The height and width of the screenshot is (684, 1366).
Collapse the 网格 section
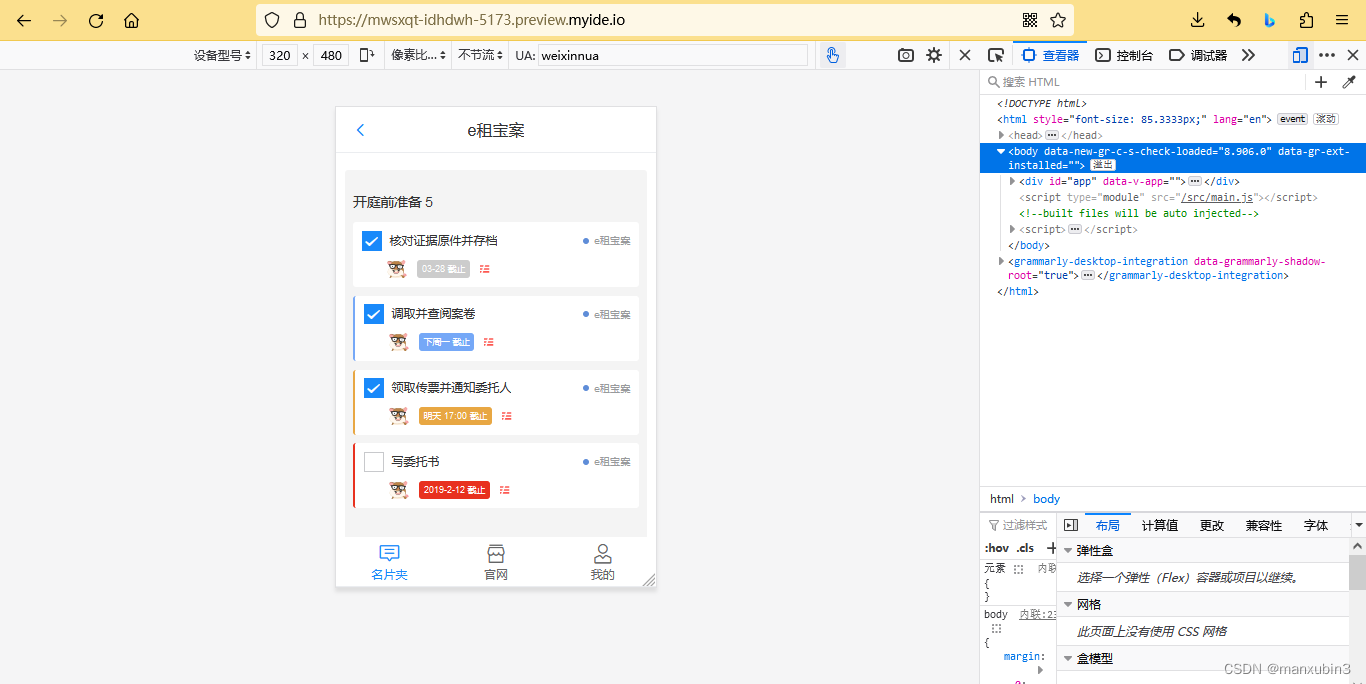click(x=1068, y=605)
